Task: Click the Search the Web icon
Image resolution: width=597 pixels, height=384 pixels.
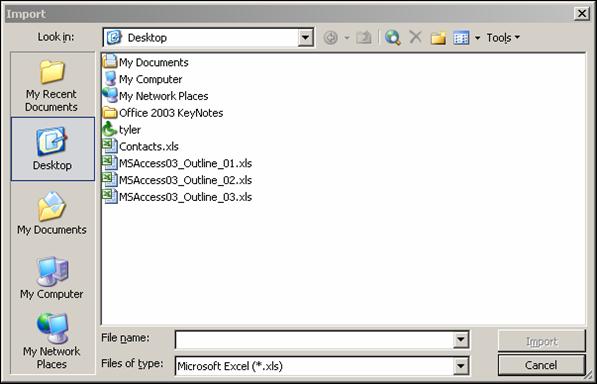Action: click(x=393, y=38)
